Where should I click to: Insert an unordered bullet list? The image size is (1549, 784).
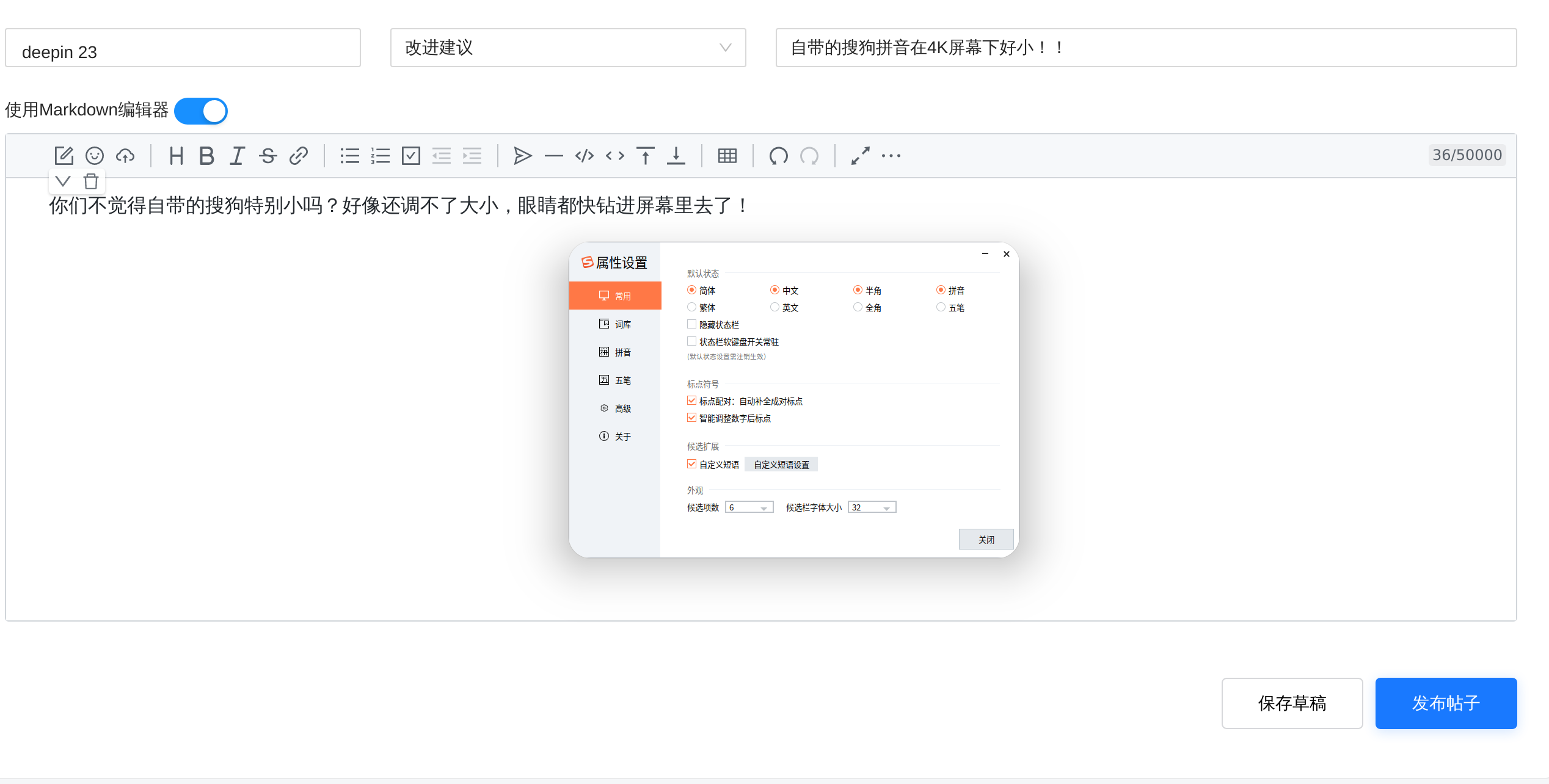[349, 156]
